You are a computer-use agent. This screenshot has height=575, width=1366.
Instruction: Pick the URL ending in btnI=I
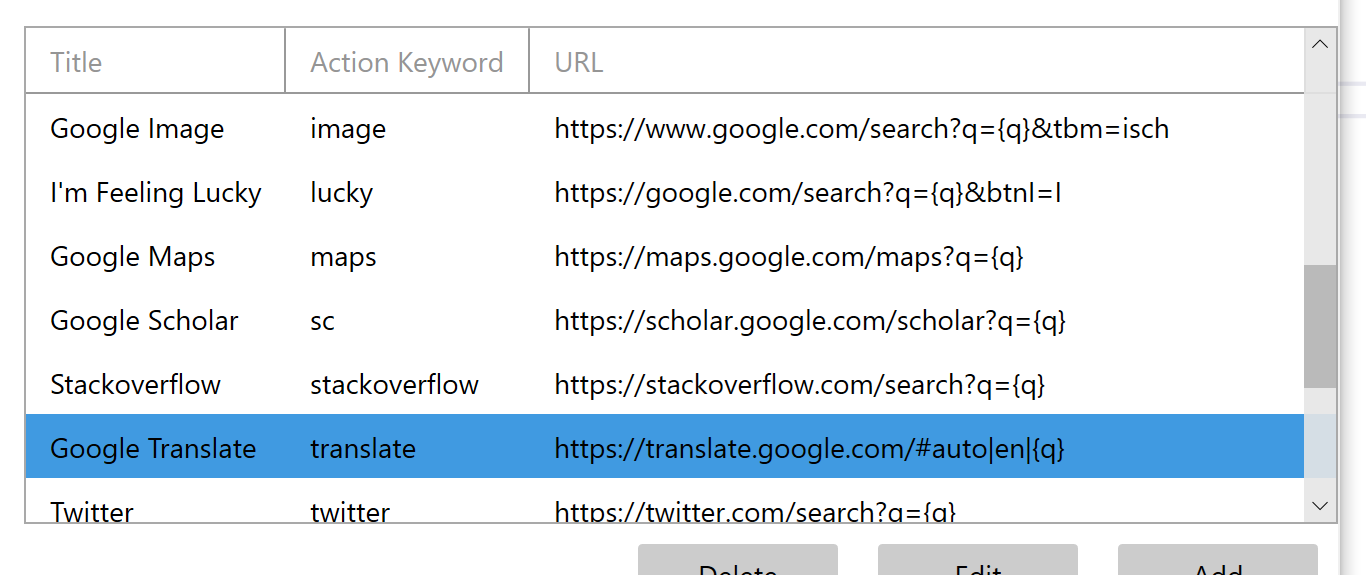808,193
